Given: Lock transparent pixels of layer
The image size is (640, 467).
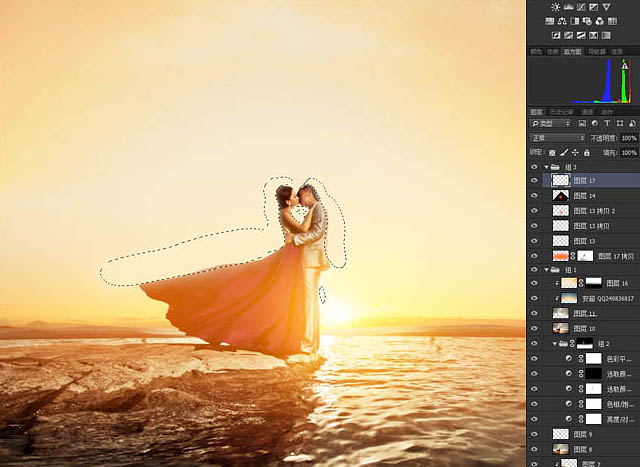Looking at the screenshot, I should [552, 153].
